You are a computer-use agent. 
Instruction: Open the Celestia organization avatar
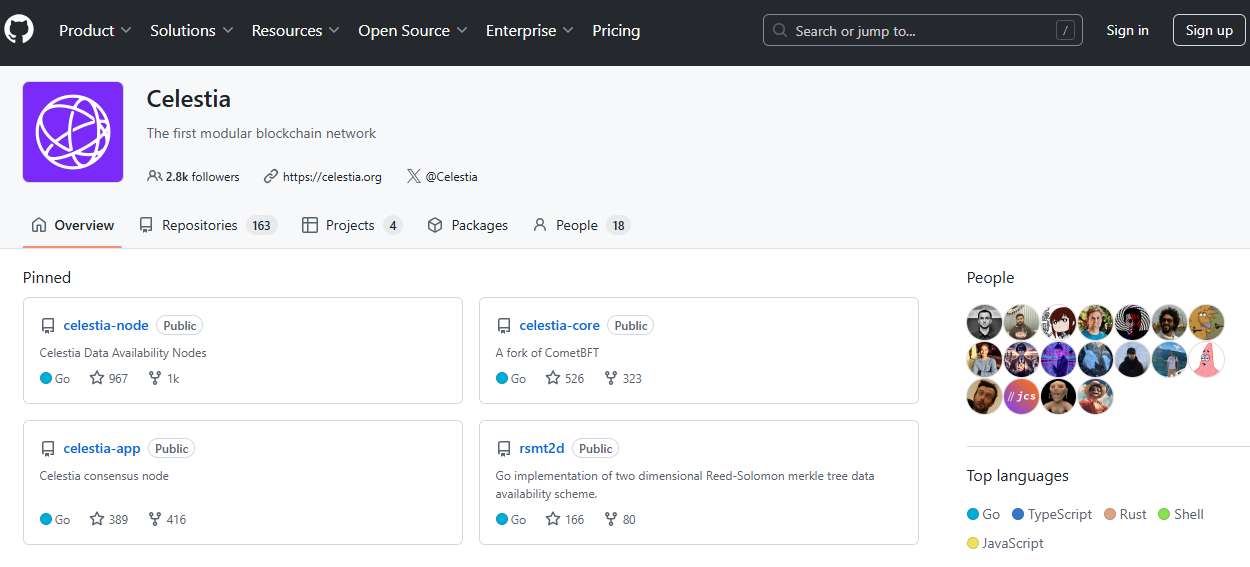pos(73,132)
